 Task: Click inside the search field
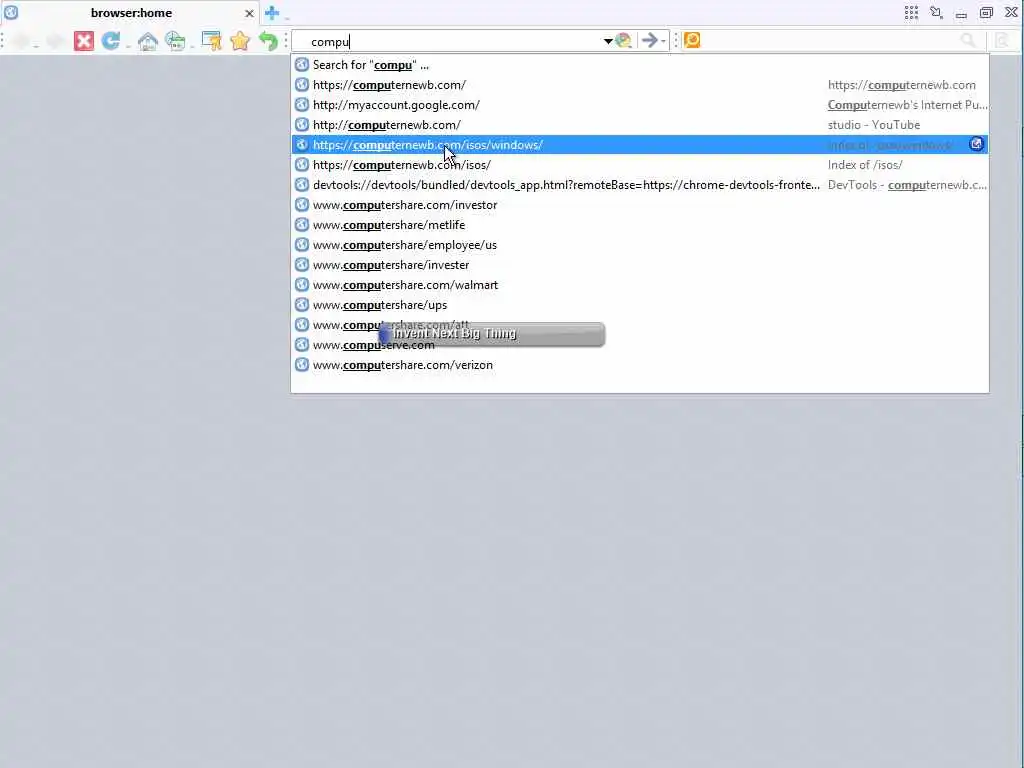(x=829, y=40)
